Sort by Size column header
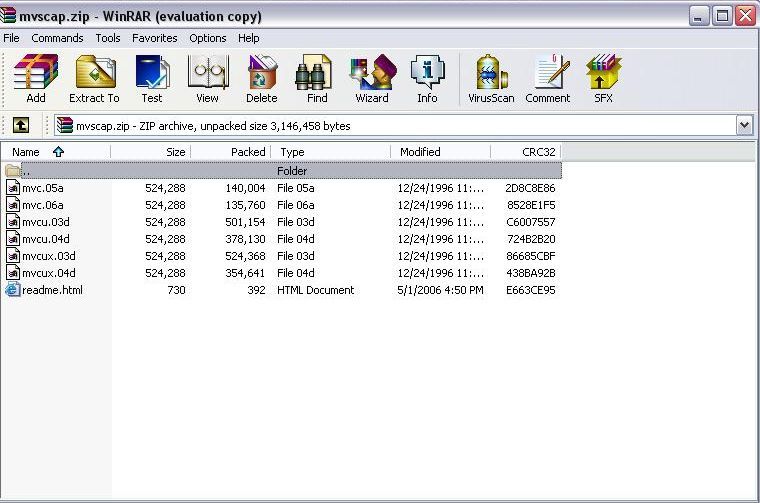 (151, 152)
